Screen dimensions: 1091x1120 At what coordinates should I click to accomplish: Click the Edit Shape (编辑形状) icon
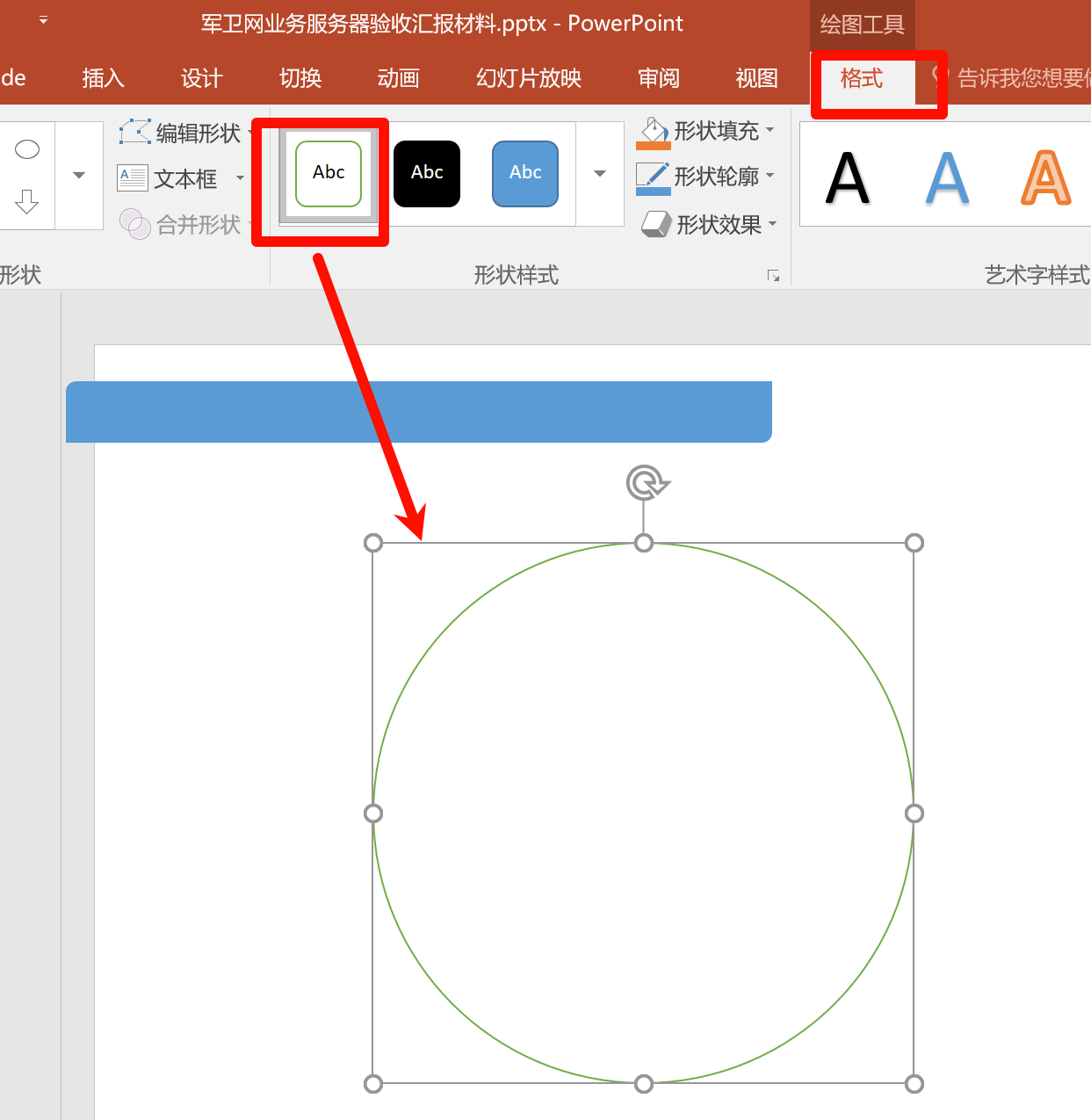(x=135, y=133)
